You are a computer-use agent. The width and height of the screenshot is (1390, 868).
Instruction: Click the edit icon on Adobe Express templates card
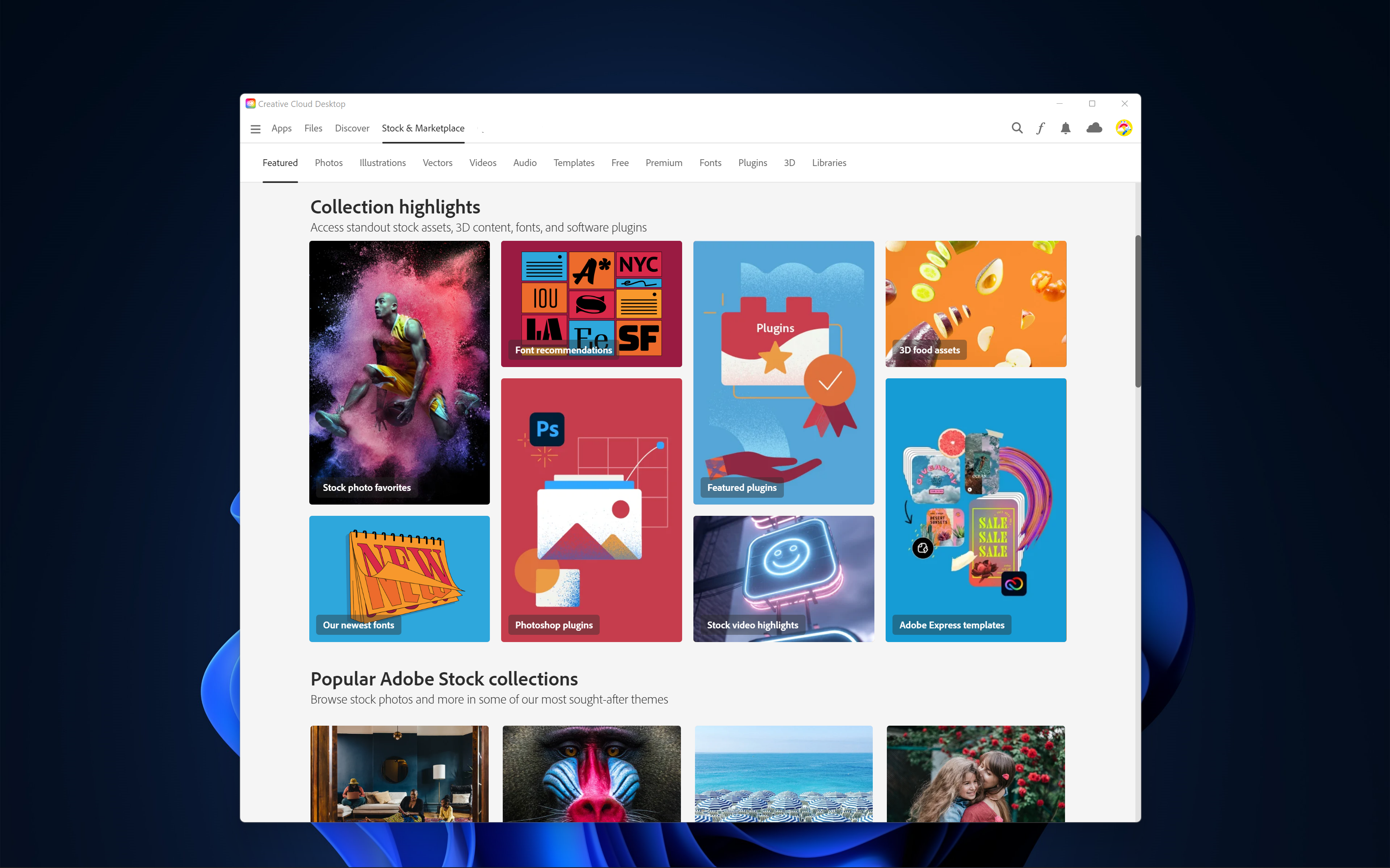pos(922,548)
